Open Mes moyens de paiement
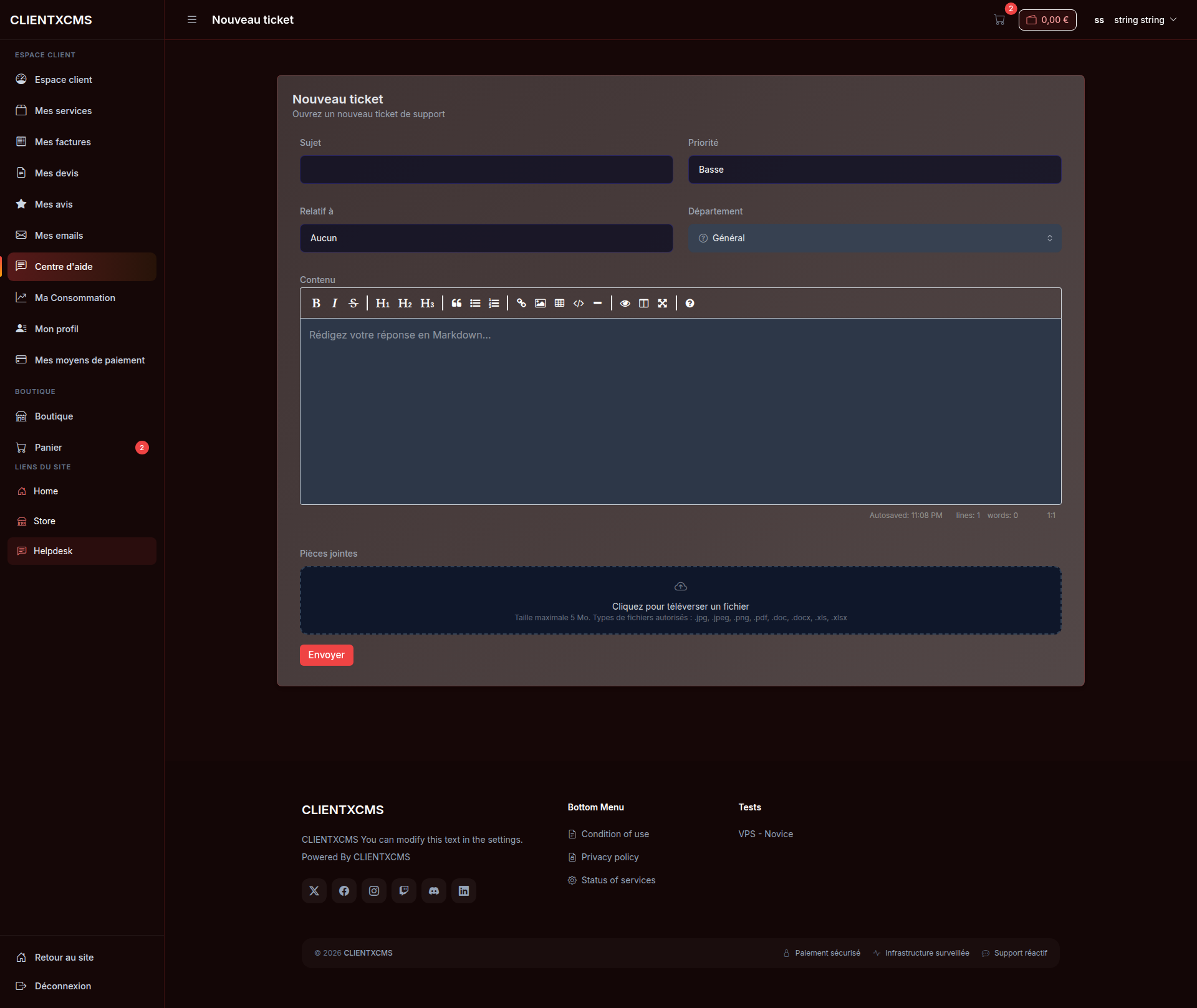 point(82,360)
